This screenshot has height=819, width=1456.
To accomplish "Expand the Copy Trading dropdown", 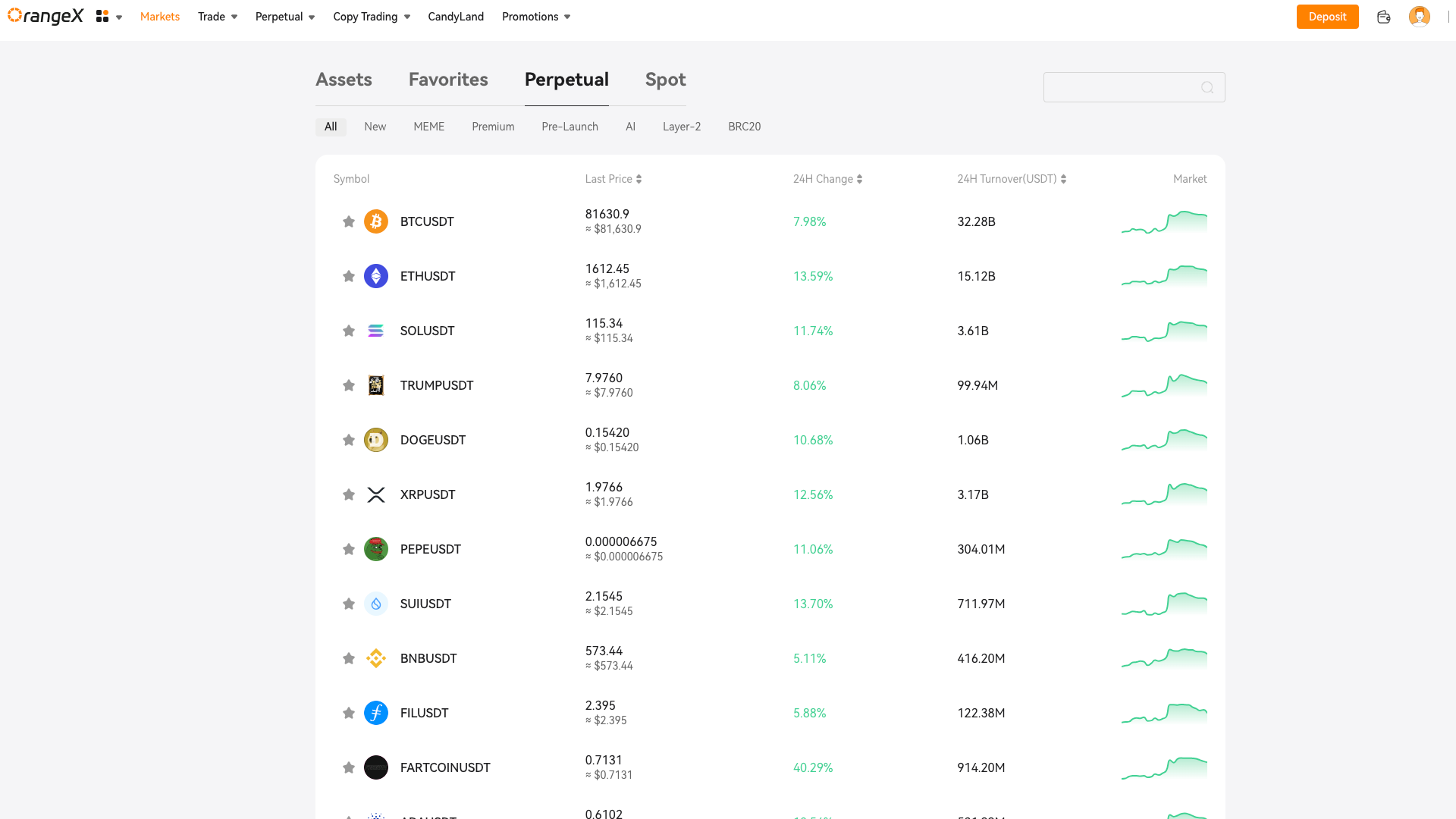I will point(372,17).
